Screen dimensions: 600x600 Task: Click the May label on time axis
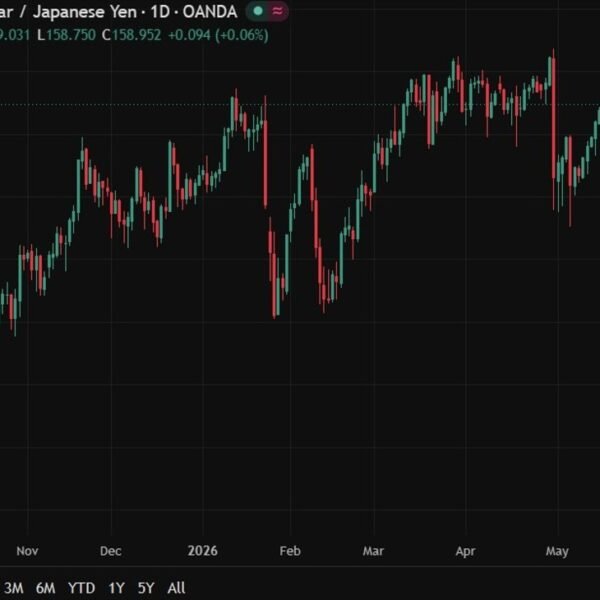coord(557,551)
